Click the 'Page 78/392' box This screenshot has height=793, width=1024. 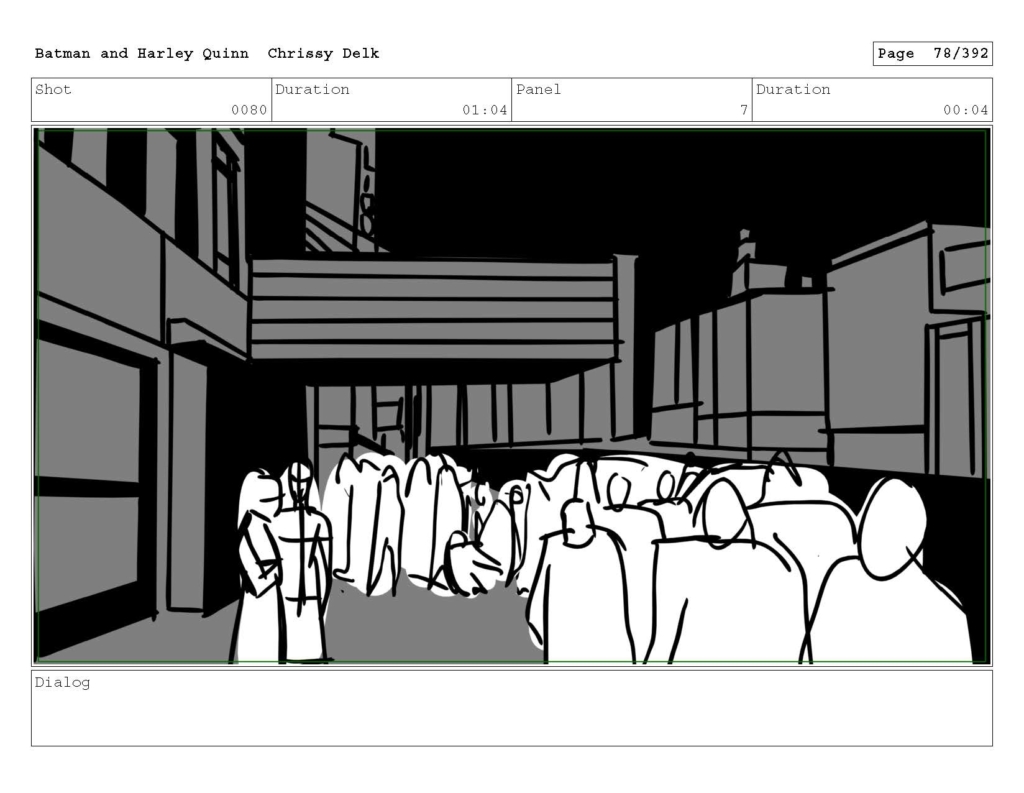932,54
